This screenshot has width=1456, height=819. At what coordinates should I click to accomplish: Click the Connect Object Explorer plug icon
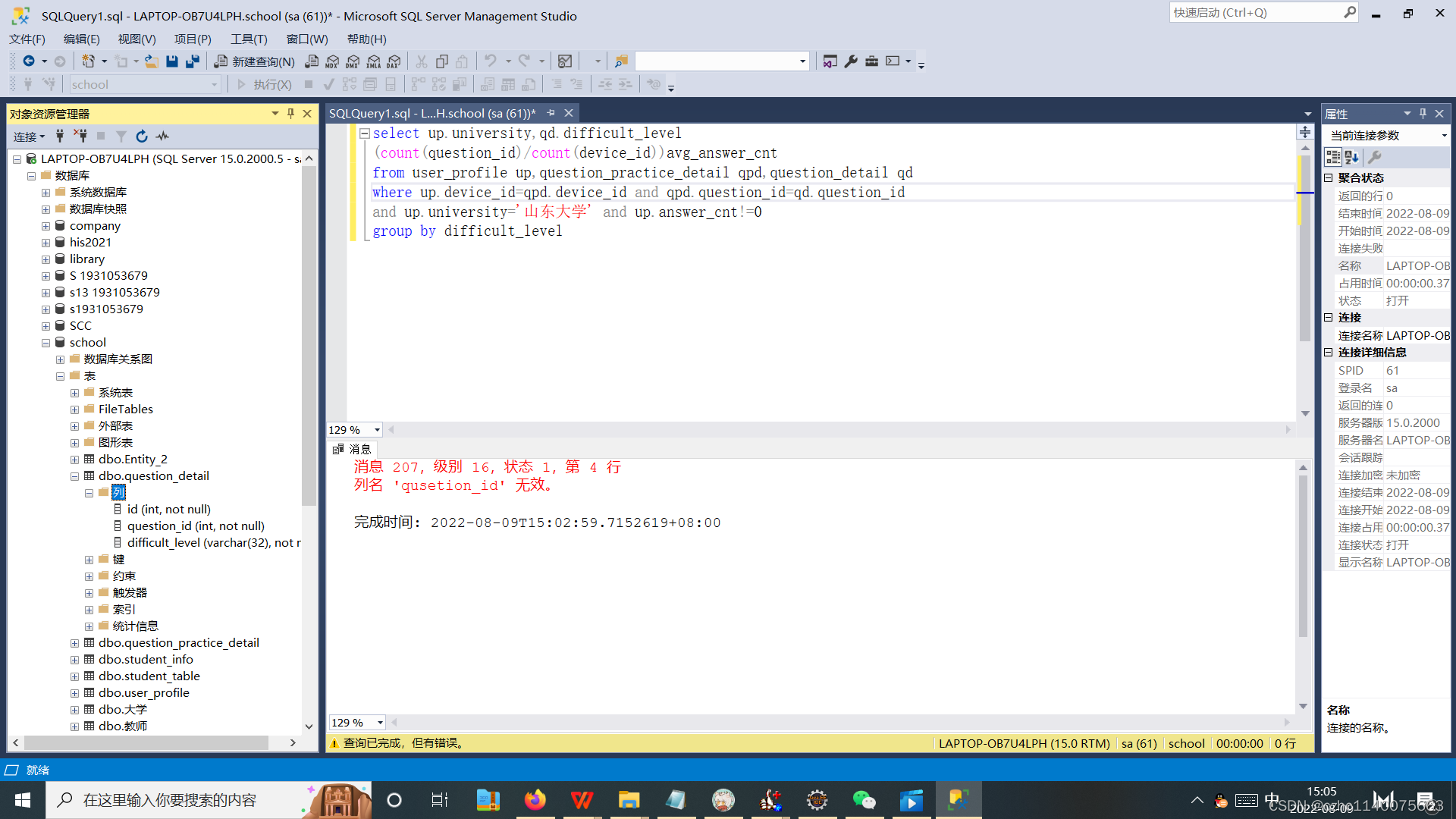click(x=60, y=136)
